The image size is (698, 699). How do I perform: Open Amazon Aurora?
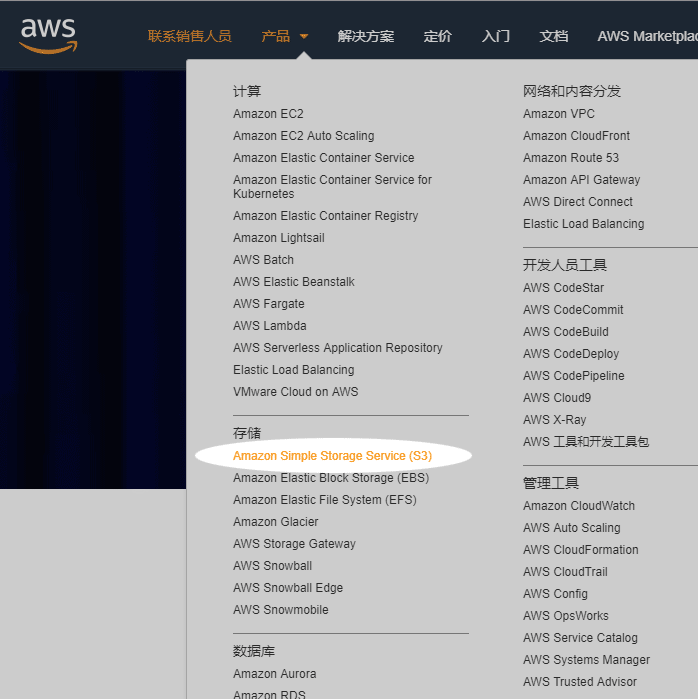tap(275, 674)
